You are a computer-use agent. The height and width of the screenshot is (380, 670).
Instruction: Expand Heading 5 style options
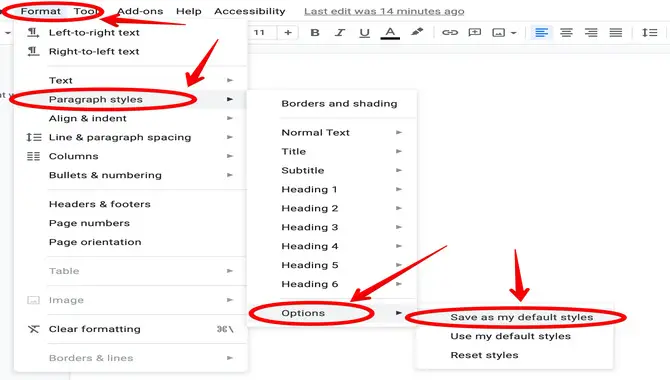point(332,265)
